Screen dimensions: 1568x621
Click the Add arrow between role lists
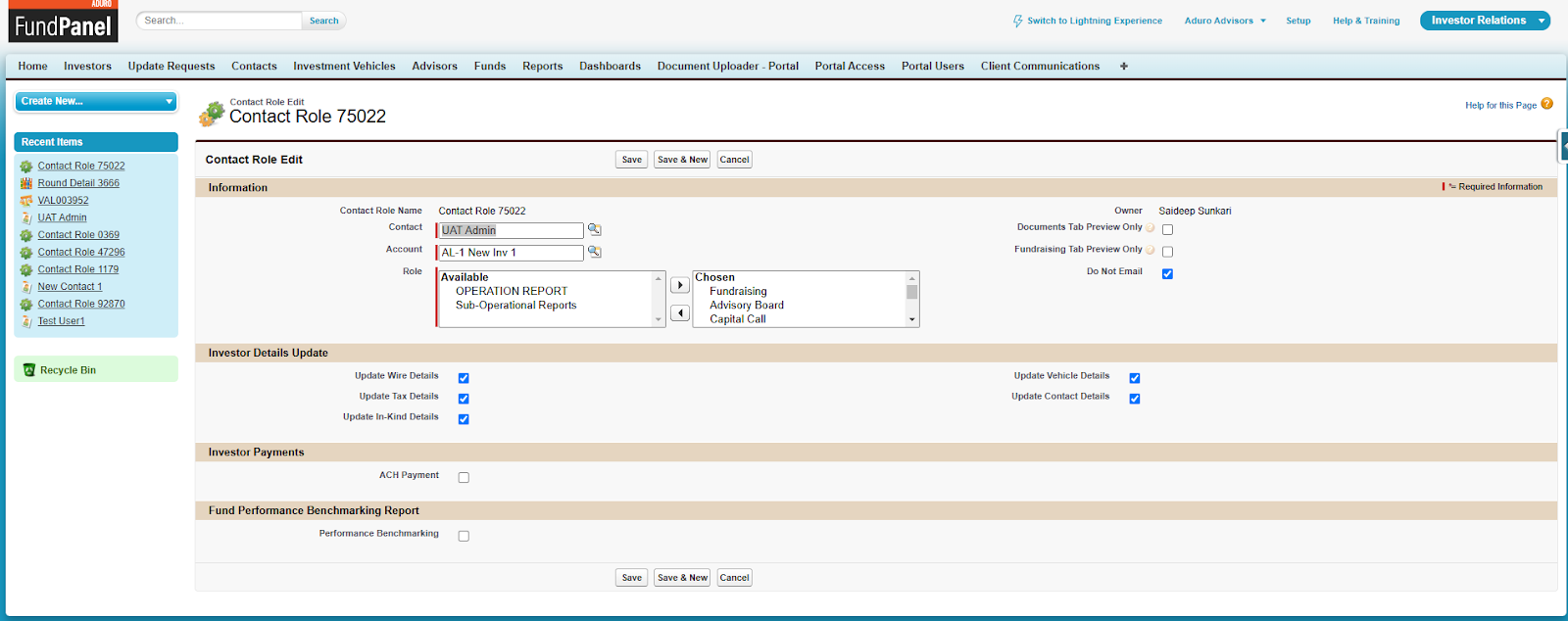(x=680, y=285)
